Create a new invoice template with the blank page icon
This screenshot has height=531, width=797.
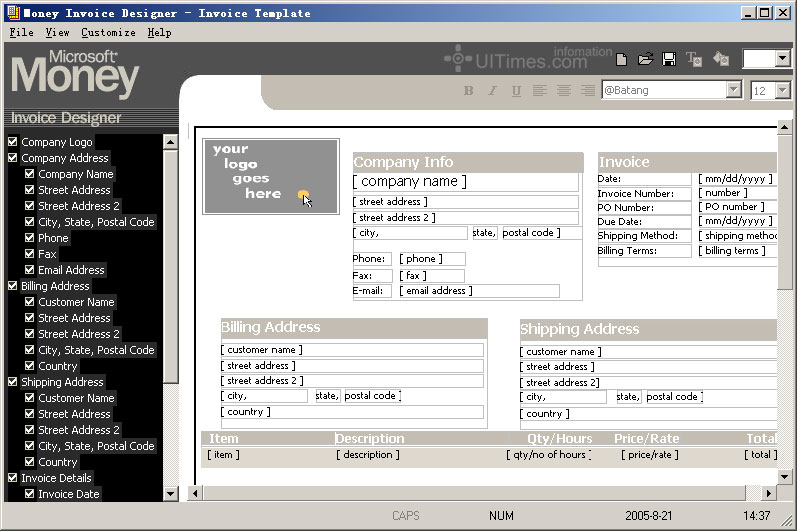621,59
